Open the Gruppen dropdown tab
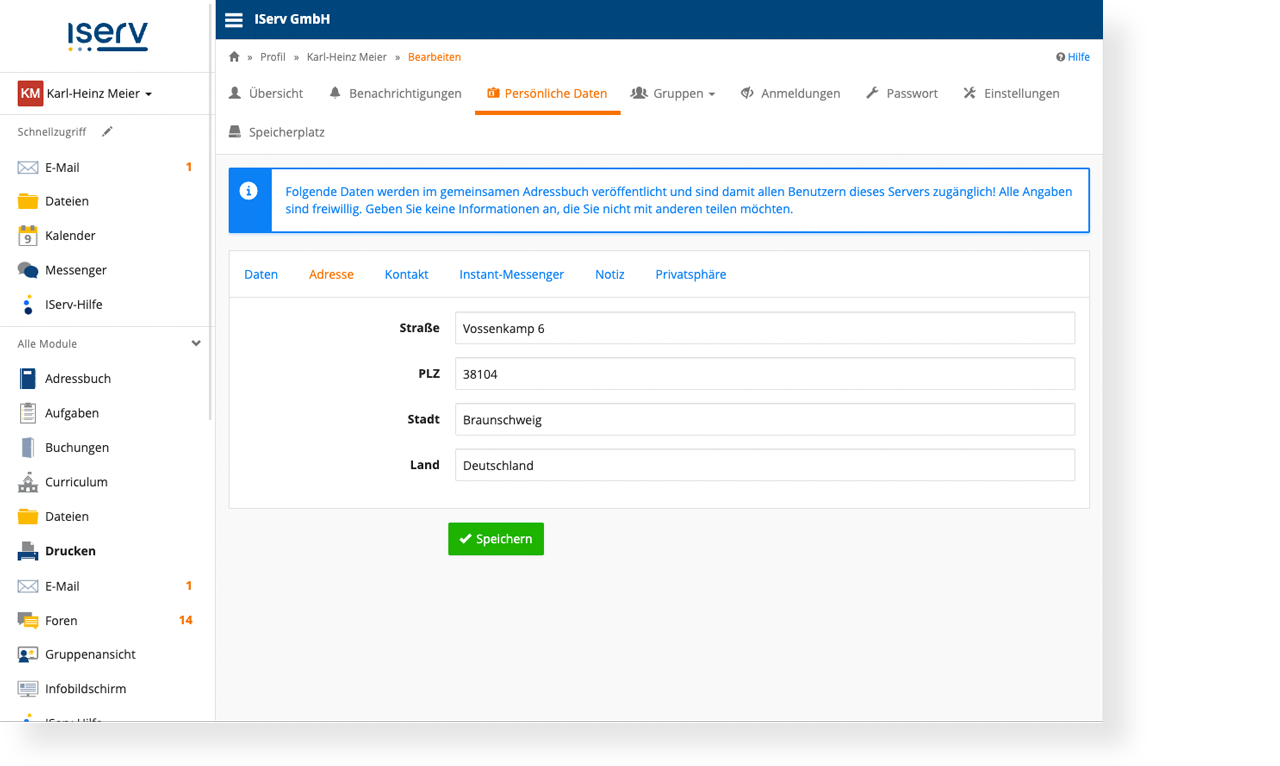The image size is (1280, 766). point(674,94)
